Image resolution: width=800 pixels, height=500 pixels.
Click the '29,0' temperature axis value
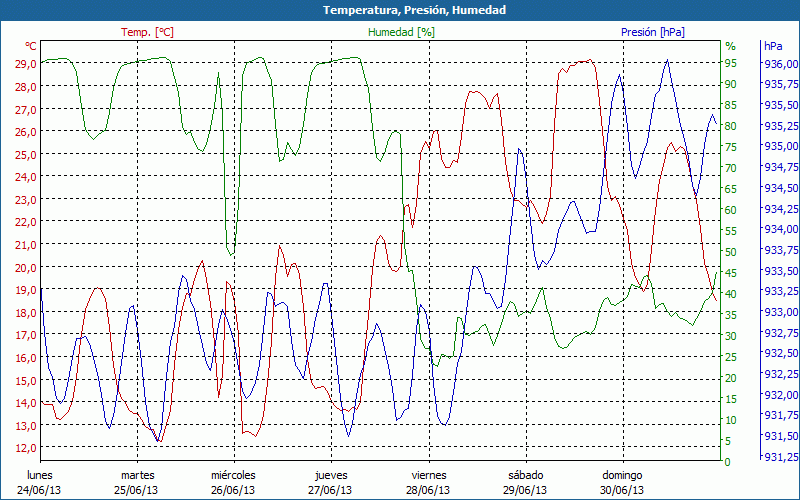pos(26,64)
